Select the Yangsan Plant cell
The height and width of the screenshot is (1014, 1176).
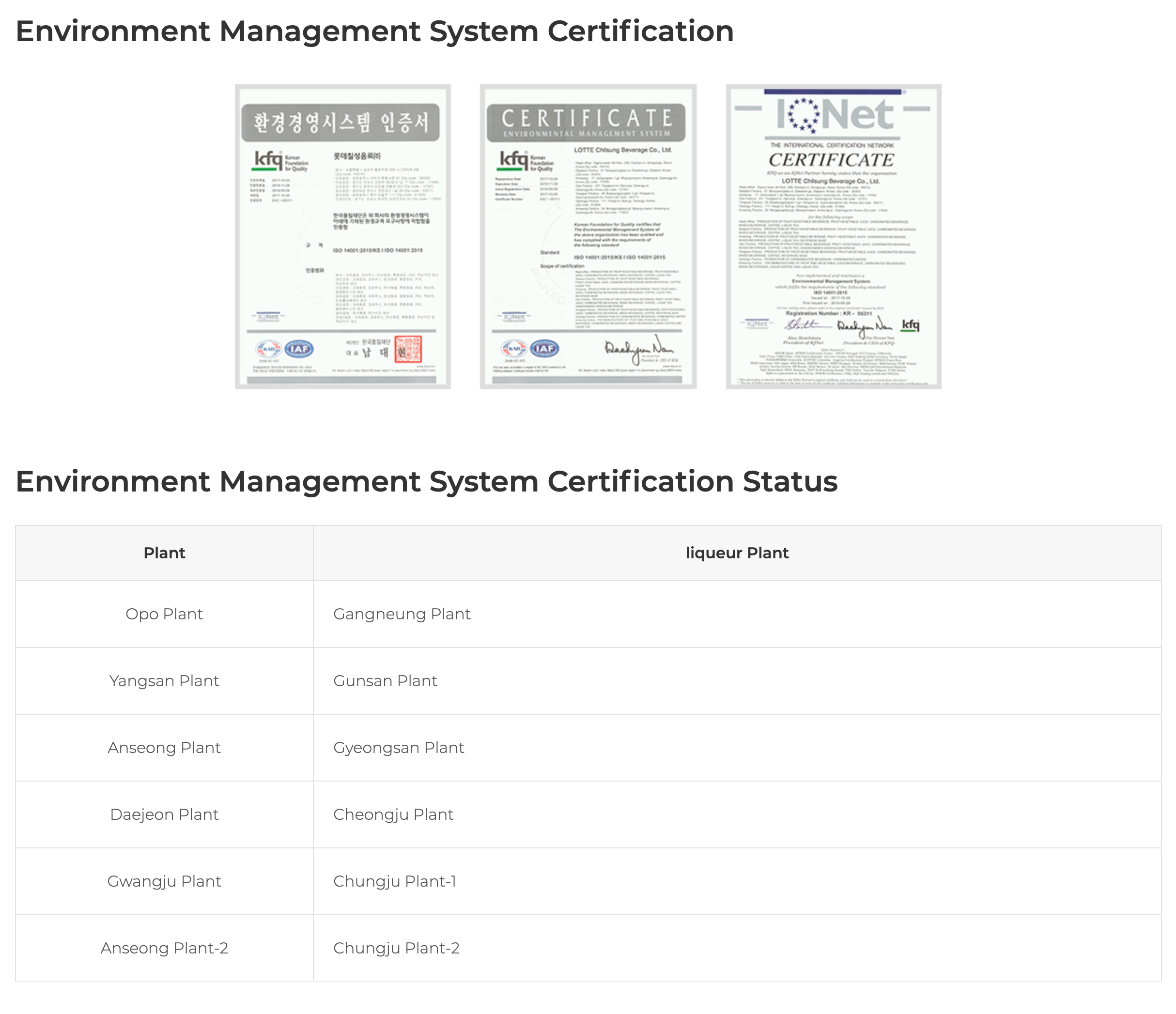(164, 681)
